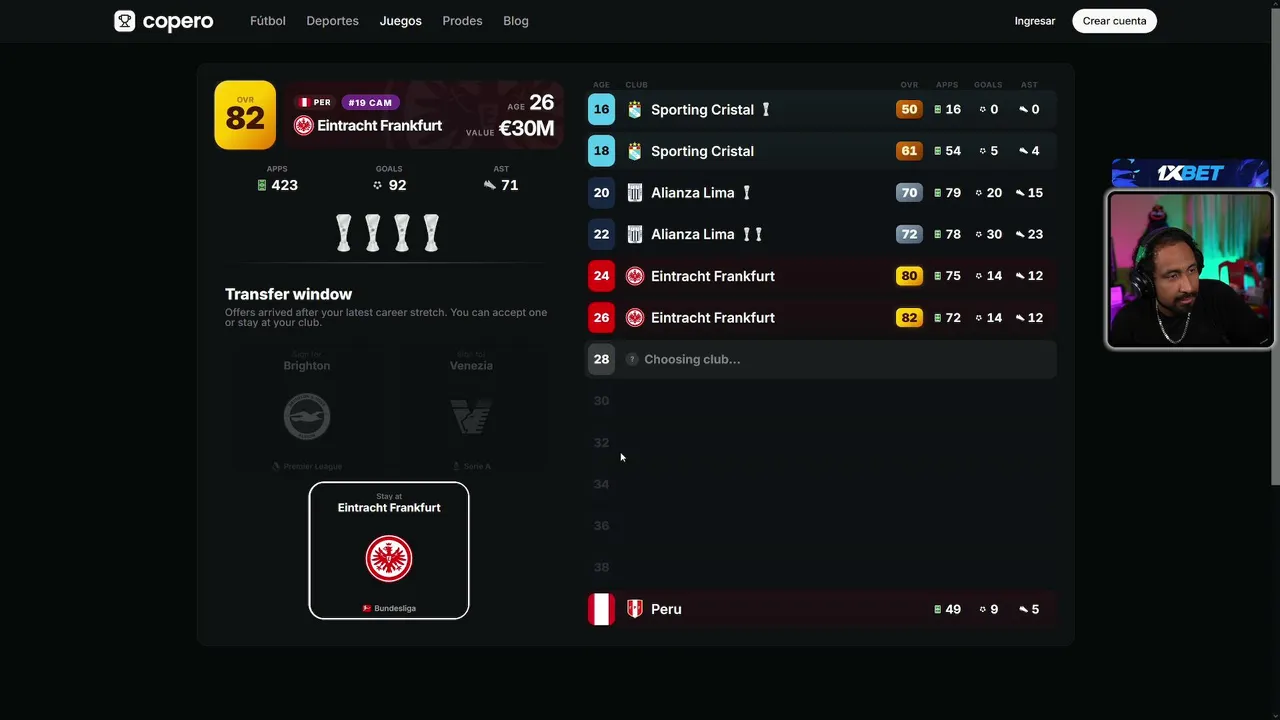The height and width of the screenshot is (720, 1280).
Task: Click the age 28 badge
Action: (601, 359)
